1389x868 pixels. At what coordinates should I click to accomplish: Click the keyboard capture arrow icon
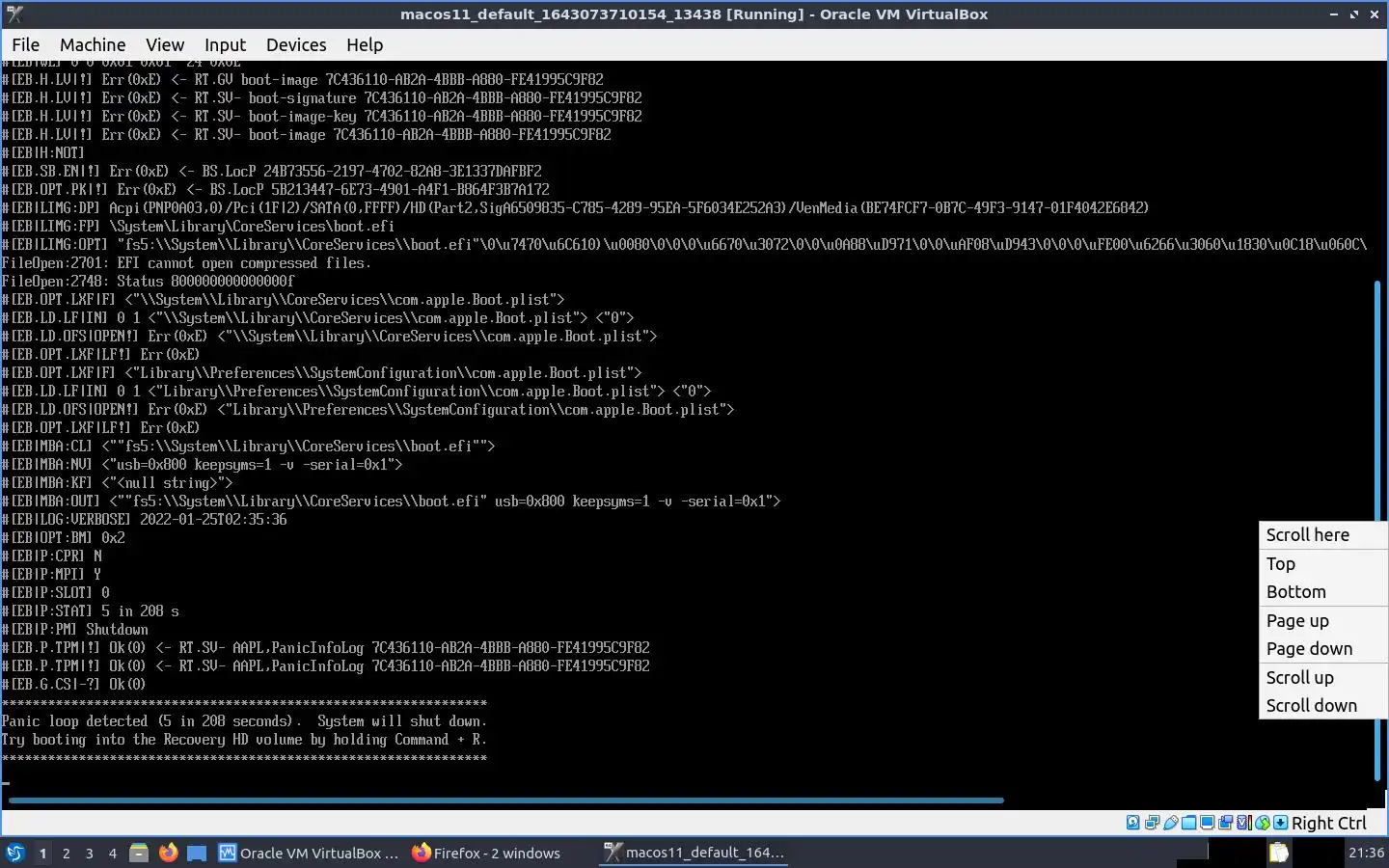[1280, 823]
